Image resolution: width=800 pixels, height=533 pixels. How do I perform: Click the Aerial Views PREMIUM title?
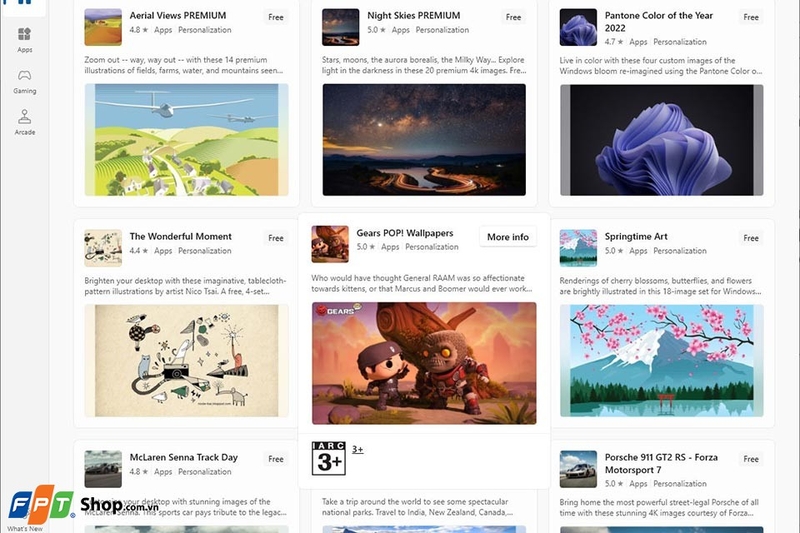tap(178, 15)
